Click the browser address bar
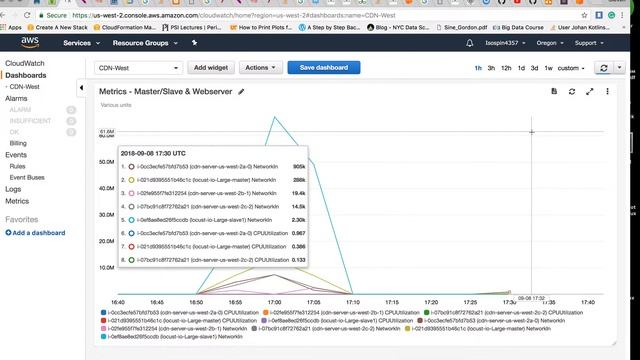Viewport: 640px width, 360px height. click(x=306, y=15)
